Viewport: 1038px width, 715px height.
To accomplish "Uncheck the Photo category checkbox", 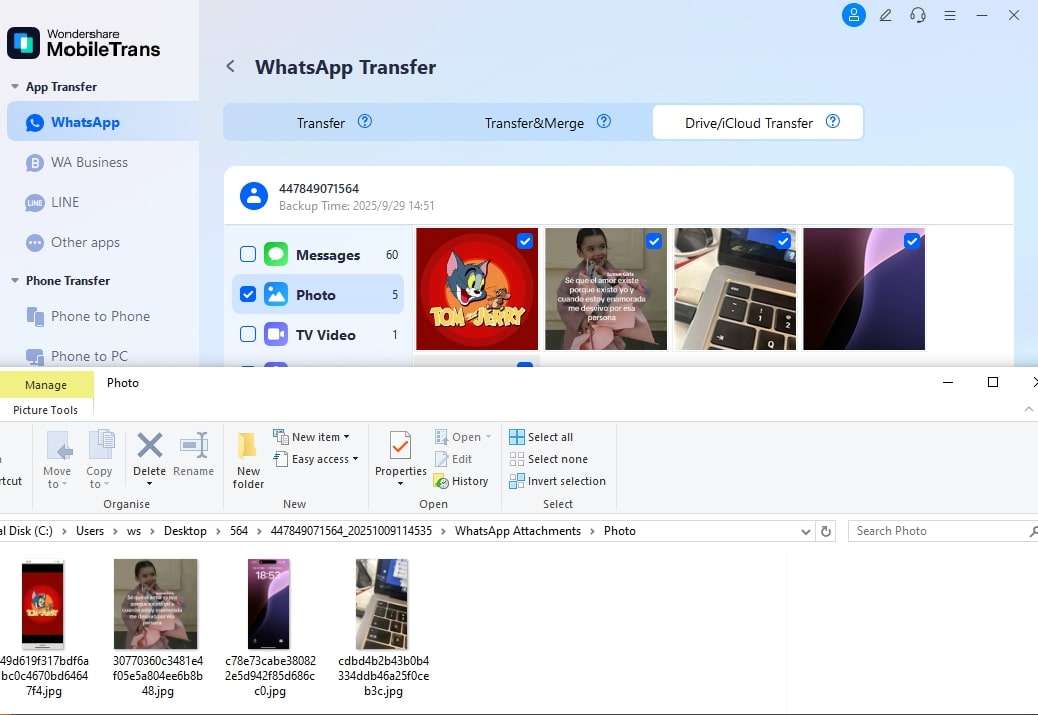I will pyautogui.click(x=248, y=295).
